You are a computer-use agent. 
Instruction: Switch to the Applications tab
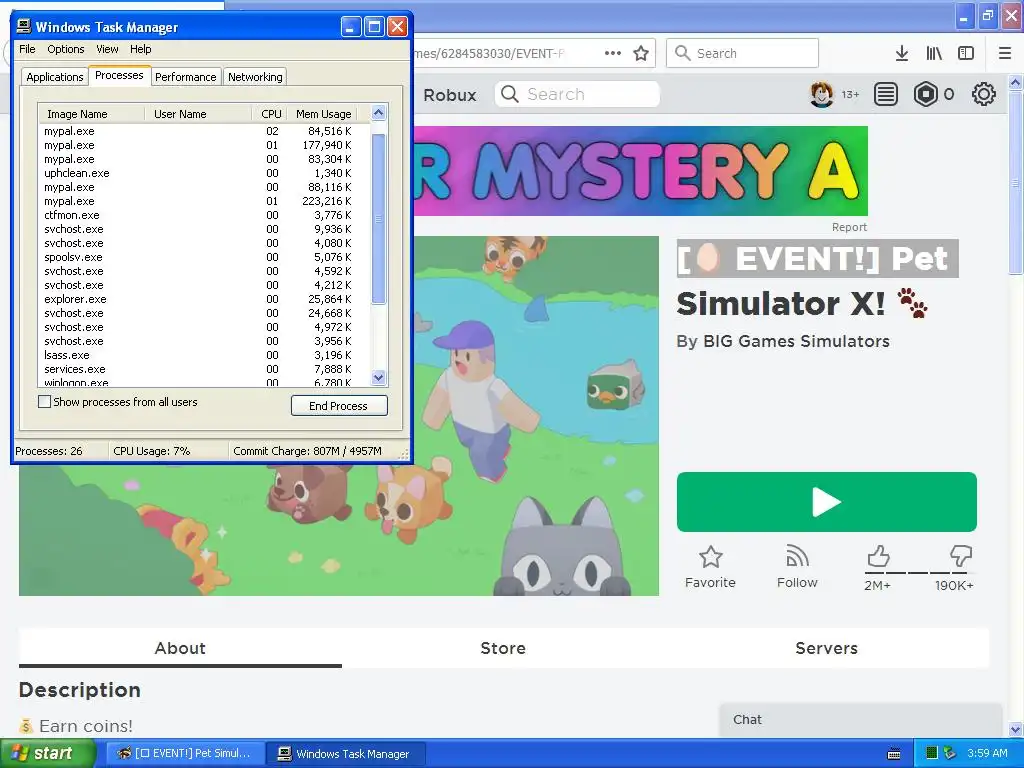click(x=55, y=77)
